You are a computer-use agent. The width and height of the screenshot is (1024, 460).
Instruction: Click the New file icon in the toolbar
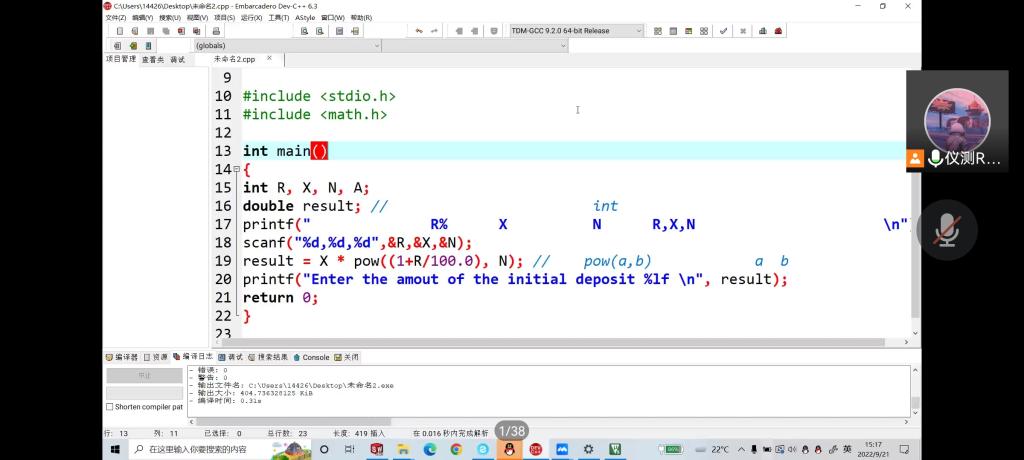tap(120, 31)
